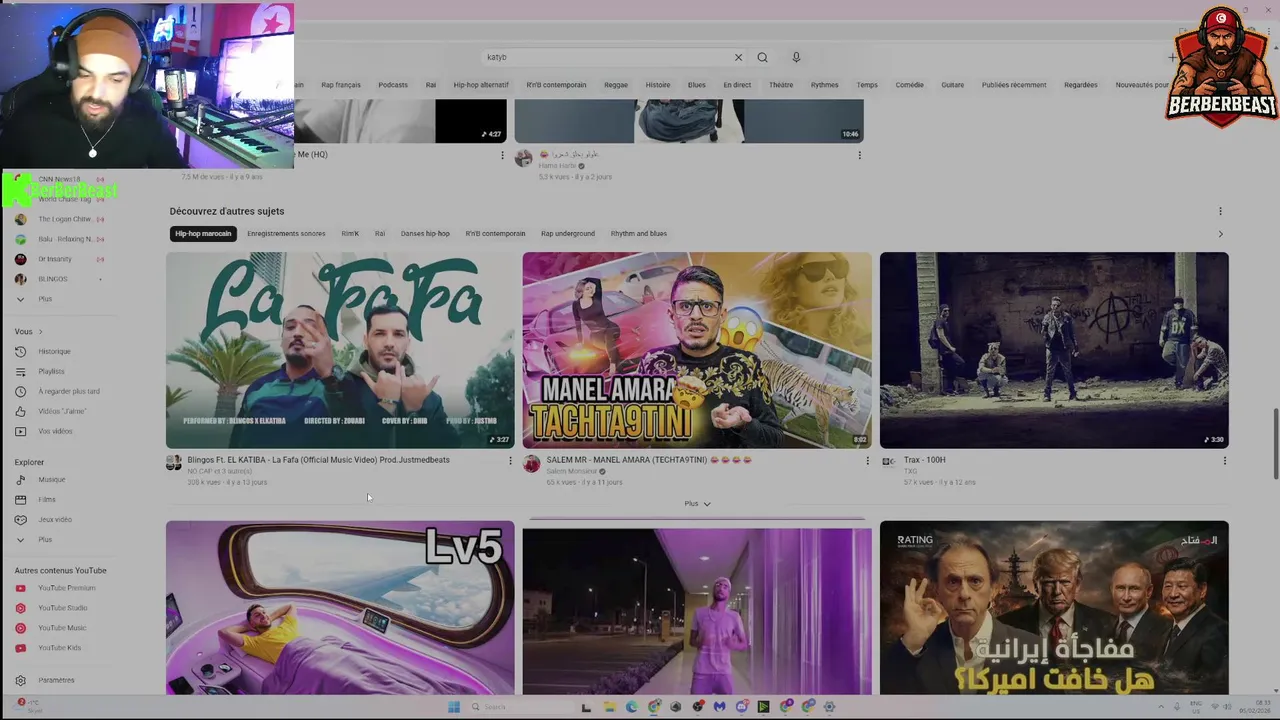Filter results by Podcasts chip
This screenshot has width=1280, height=720.
(x=393, y=85)
